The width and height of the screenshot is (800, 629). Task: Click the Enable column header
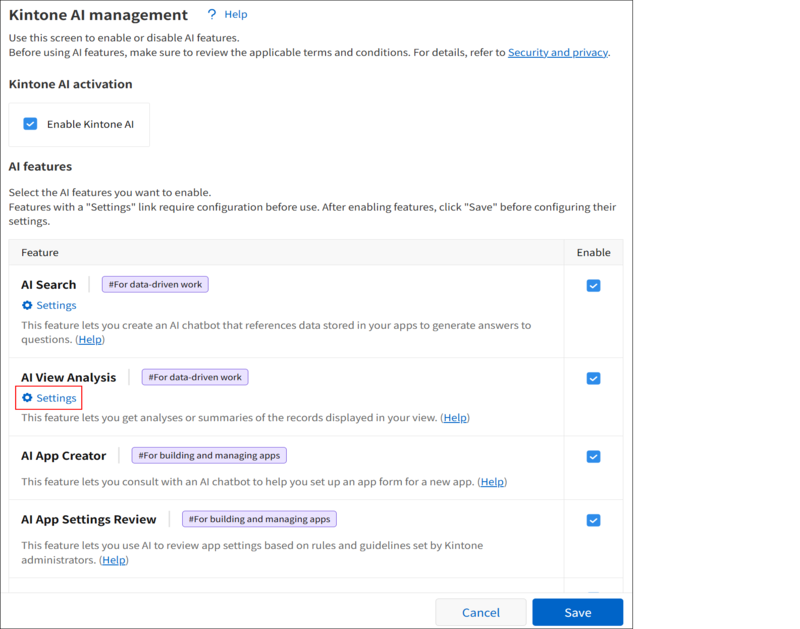pos(593,253)
